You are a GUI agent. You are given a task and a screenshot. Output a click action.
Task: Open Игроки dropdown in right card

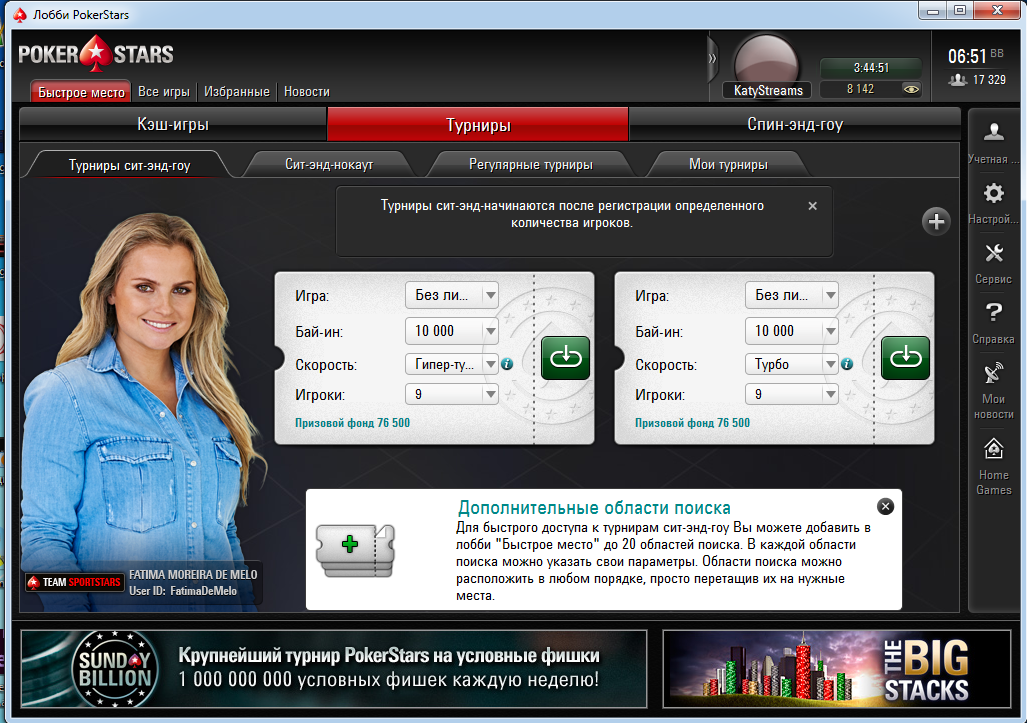tap(792, 394)
